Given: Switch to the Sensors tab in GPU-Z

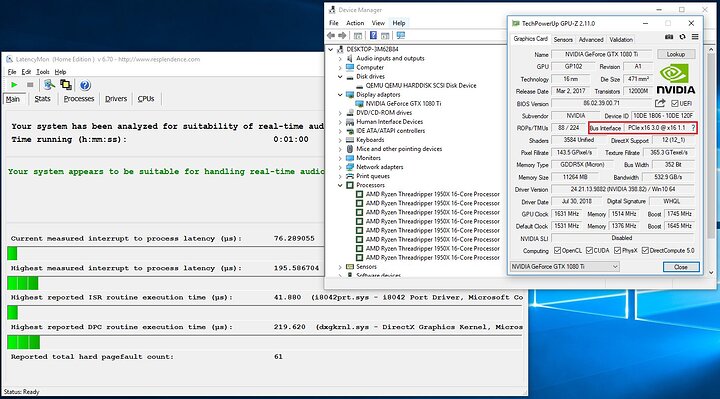Looking at the screenshot, I should click(563, 39).
